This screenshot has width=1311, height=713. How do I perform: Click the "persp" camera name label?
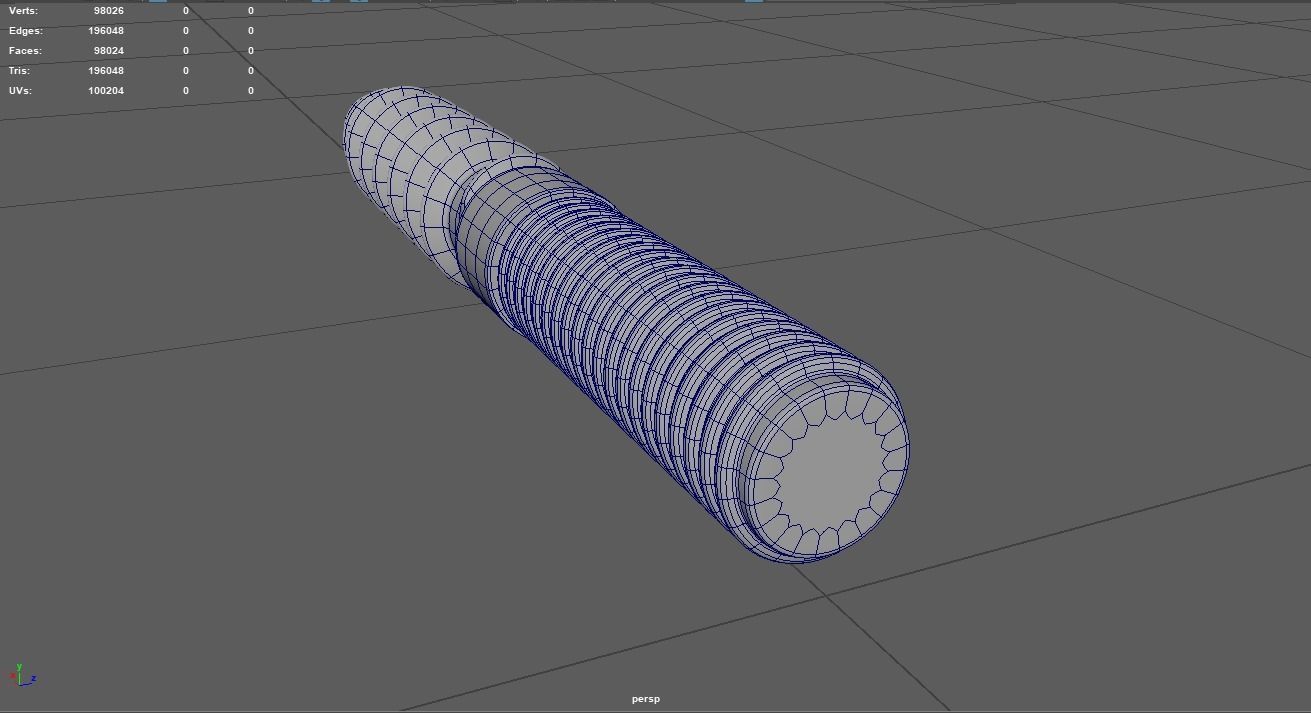tap(646, 699)
